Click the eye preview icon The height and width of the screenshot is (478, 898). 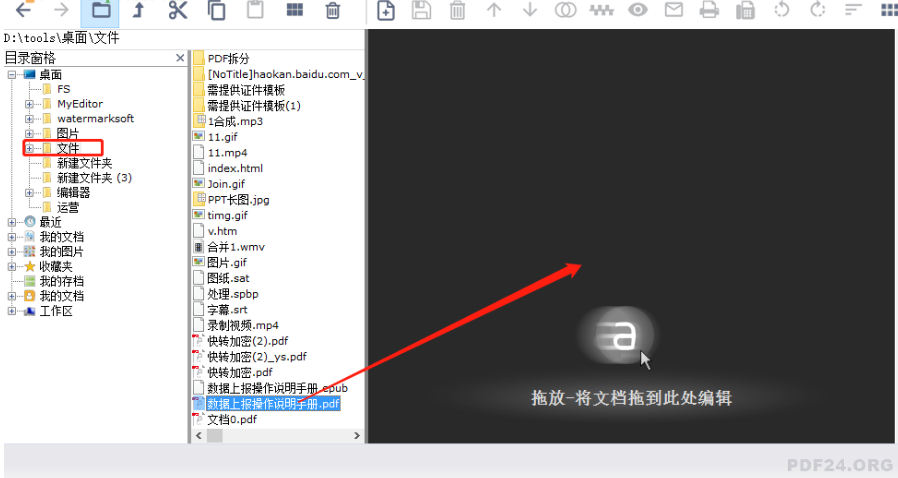pos(637,10)
